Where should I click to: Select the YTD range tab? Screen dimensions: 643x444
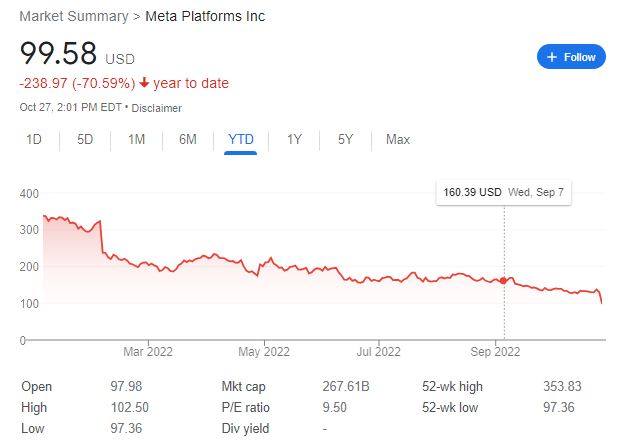pos(241,140)
